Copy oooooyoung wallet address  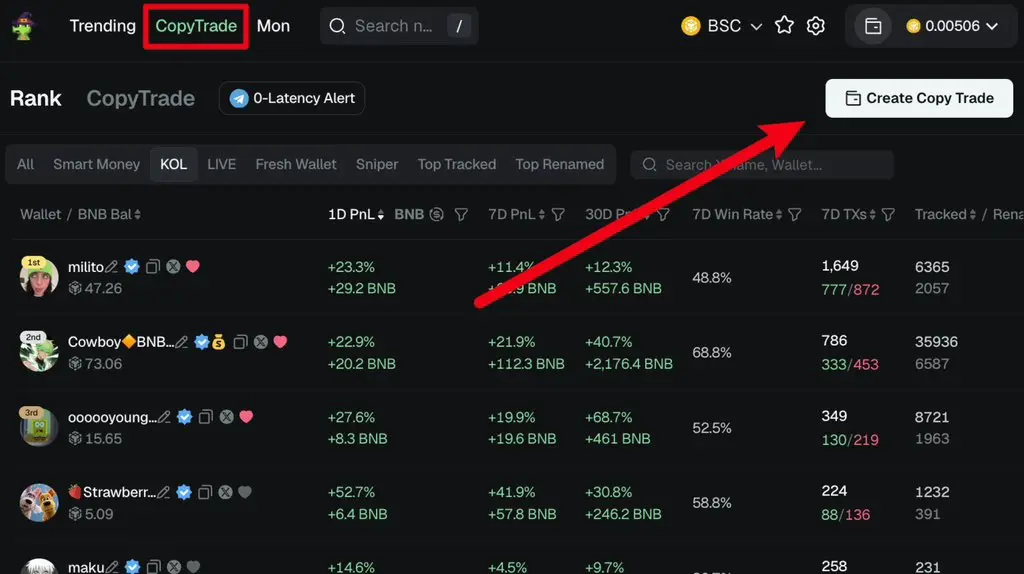(206, 417)
